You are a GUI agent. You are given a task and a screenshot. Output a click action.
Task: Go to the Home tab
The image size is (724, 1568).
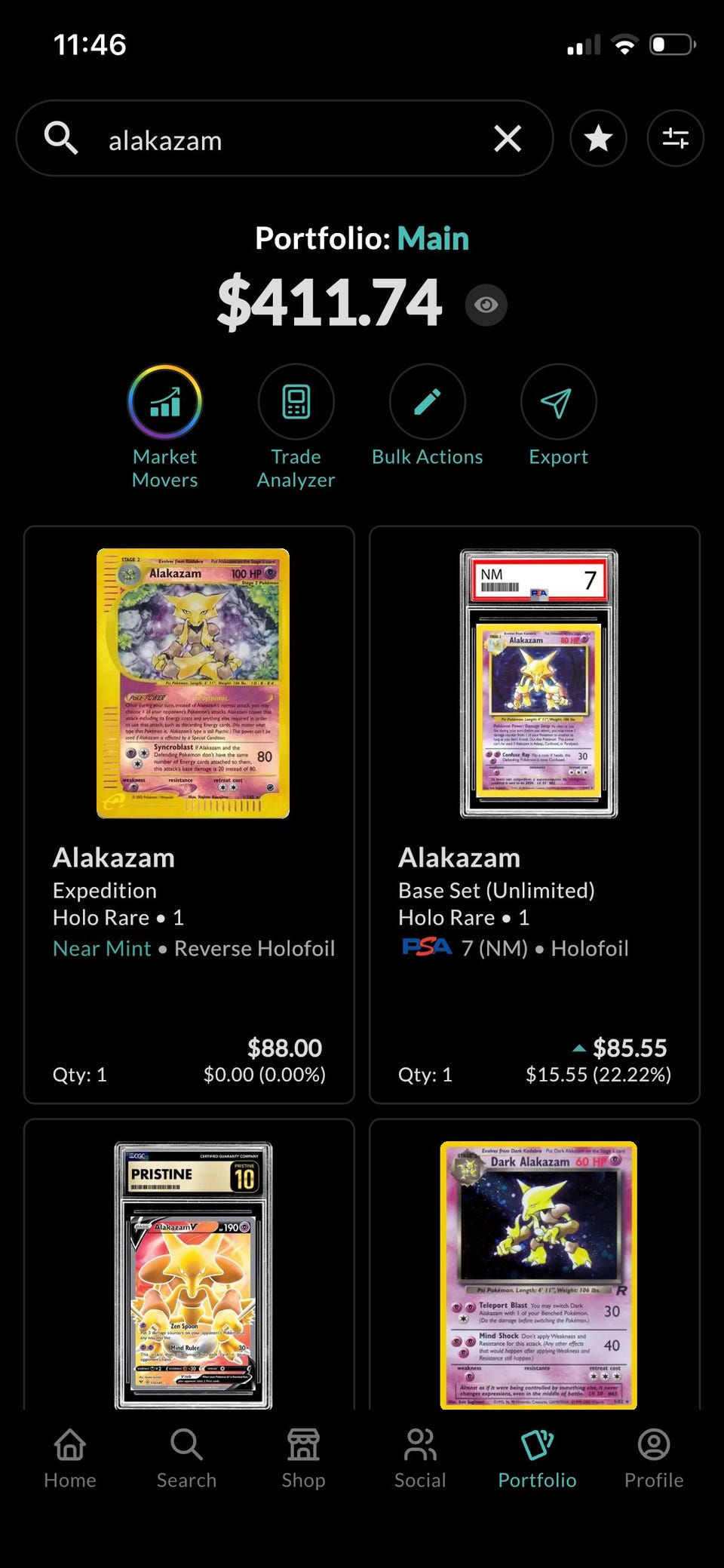pyautogui.click(x=70, y=1459)
